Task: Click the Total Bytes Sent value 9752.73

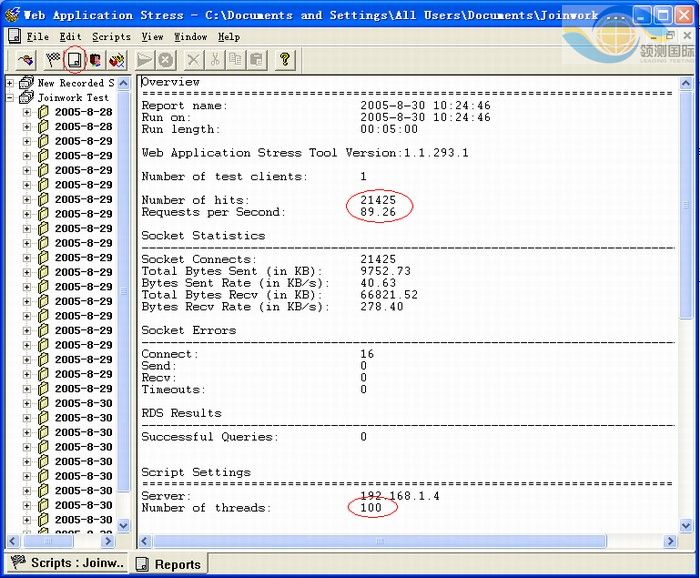Action: (385, 271)
